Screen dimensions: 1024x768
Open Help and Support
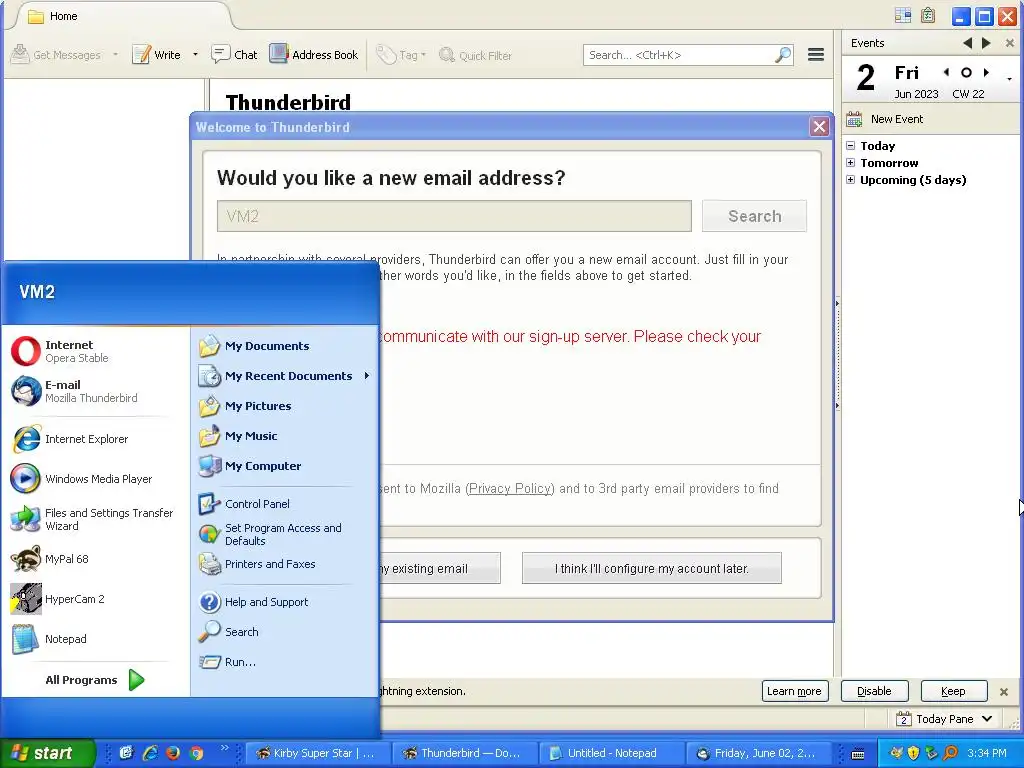click(x=285, y=602)
